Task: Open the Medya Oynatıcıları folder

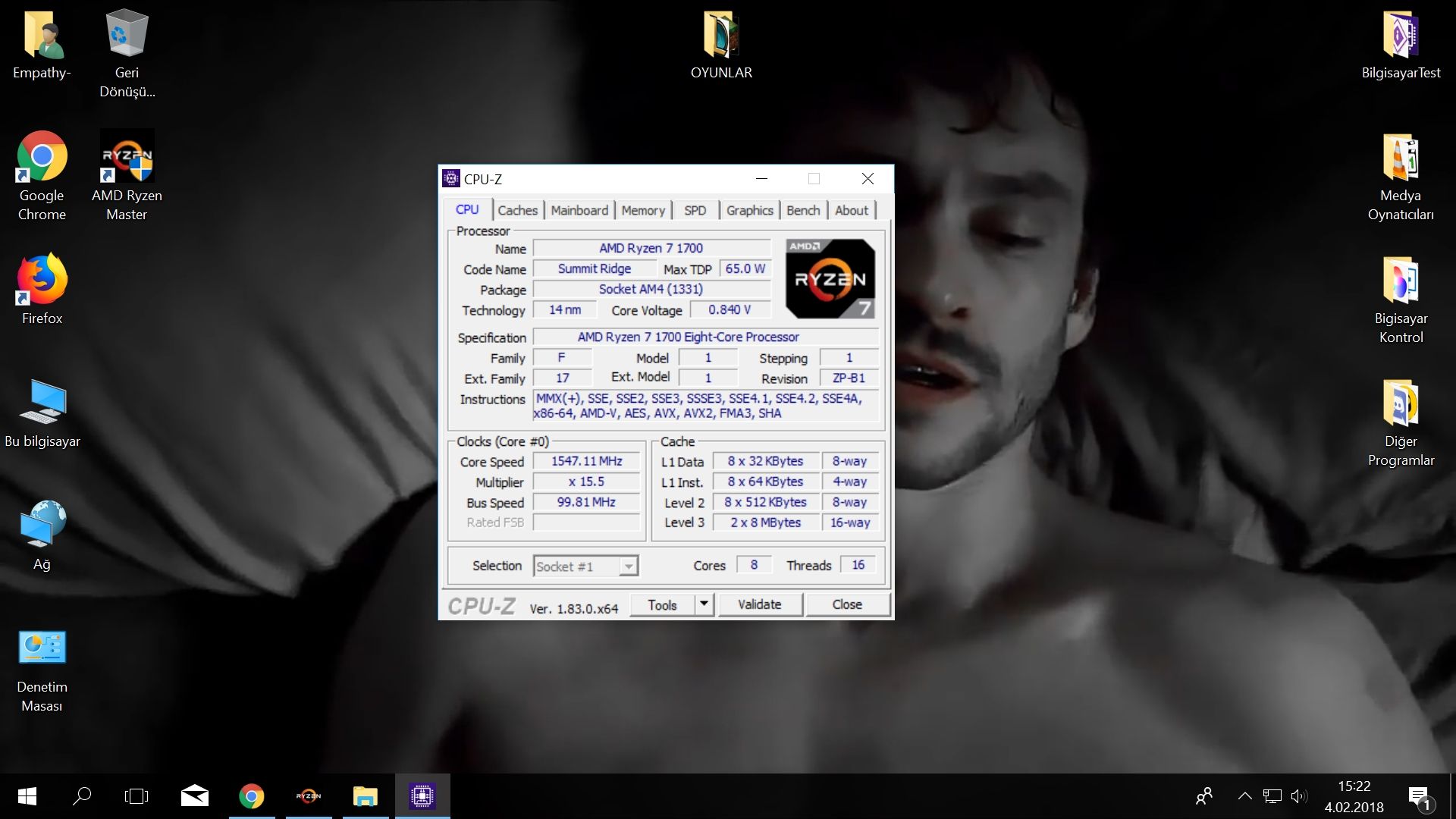Action: pos(1400,157)
